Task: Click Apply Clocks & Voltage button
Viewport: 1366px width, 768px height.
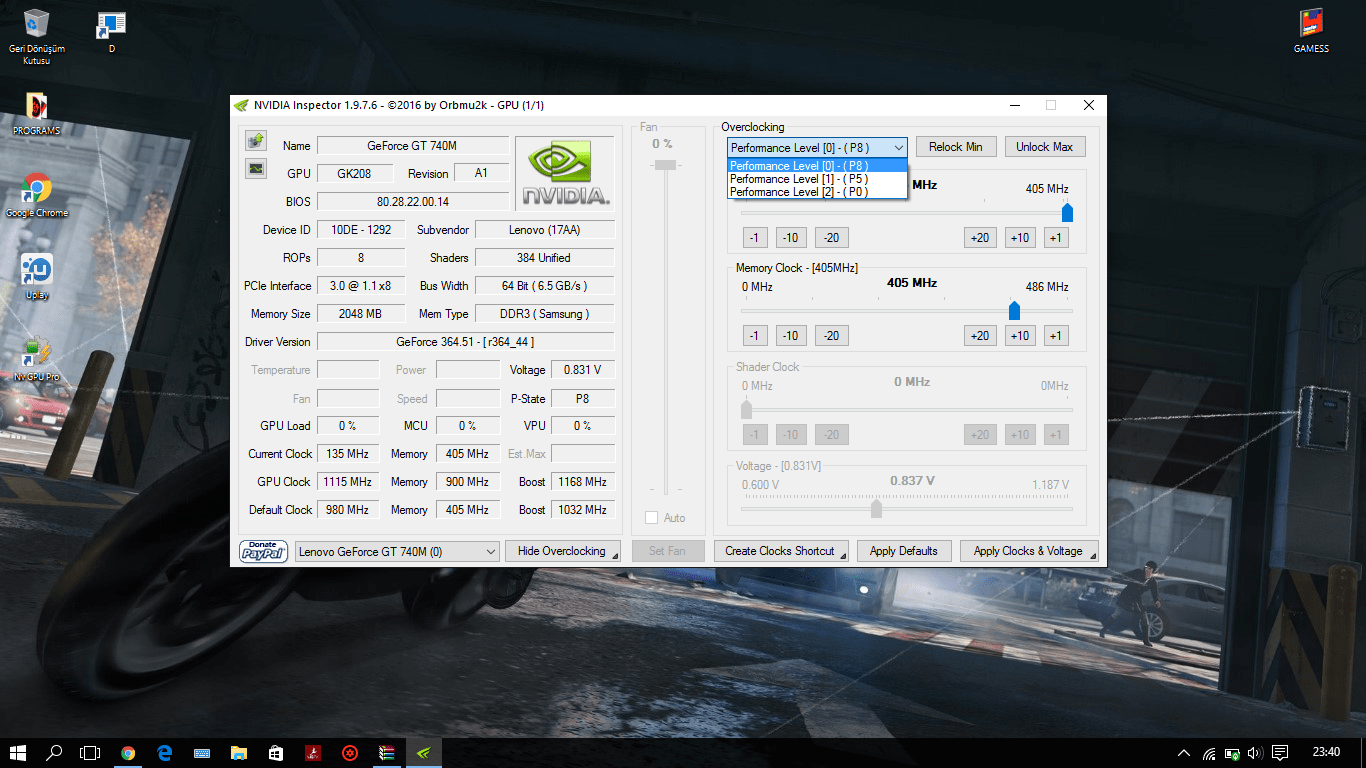Action: coord(1029,551)
